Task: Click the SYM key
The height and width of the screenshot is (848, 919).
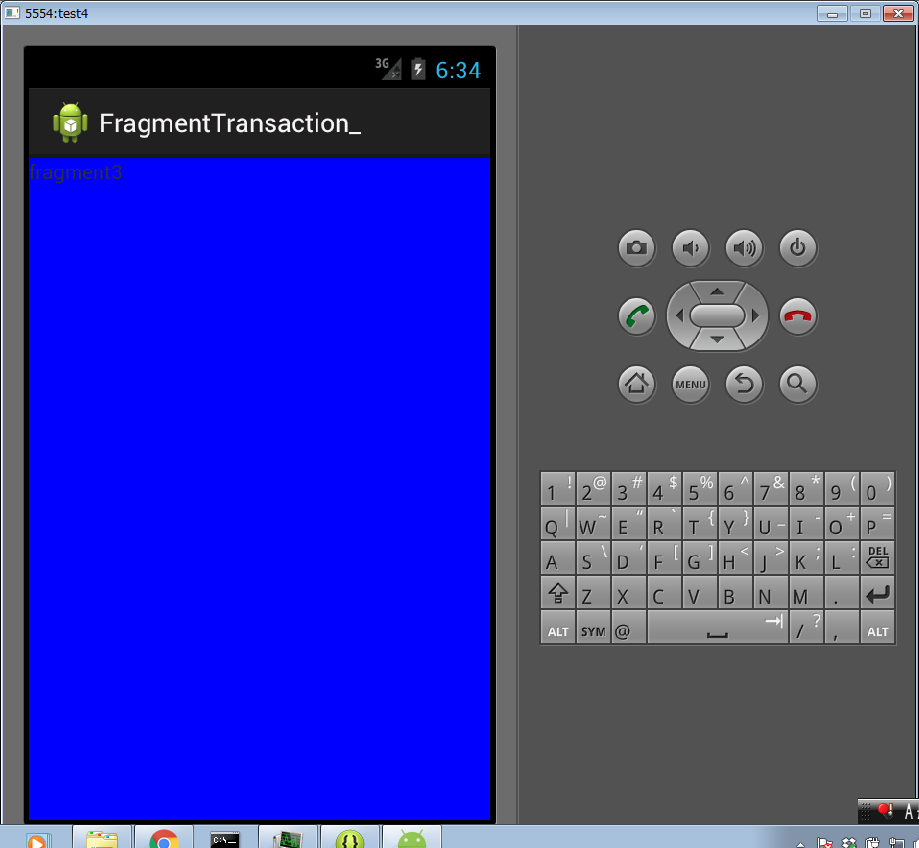Action: 593,628
